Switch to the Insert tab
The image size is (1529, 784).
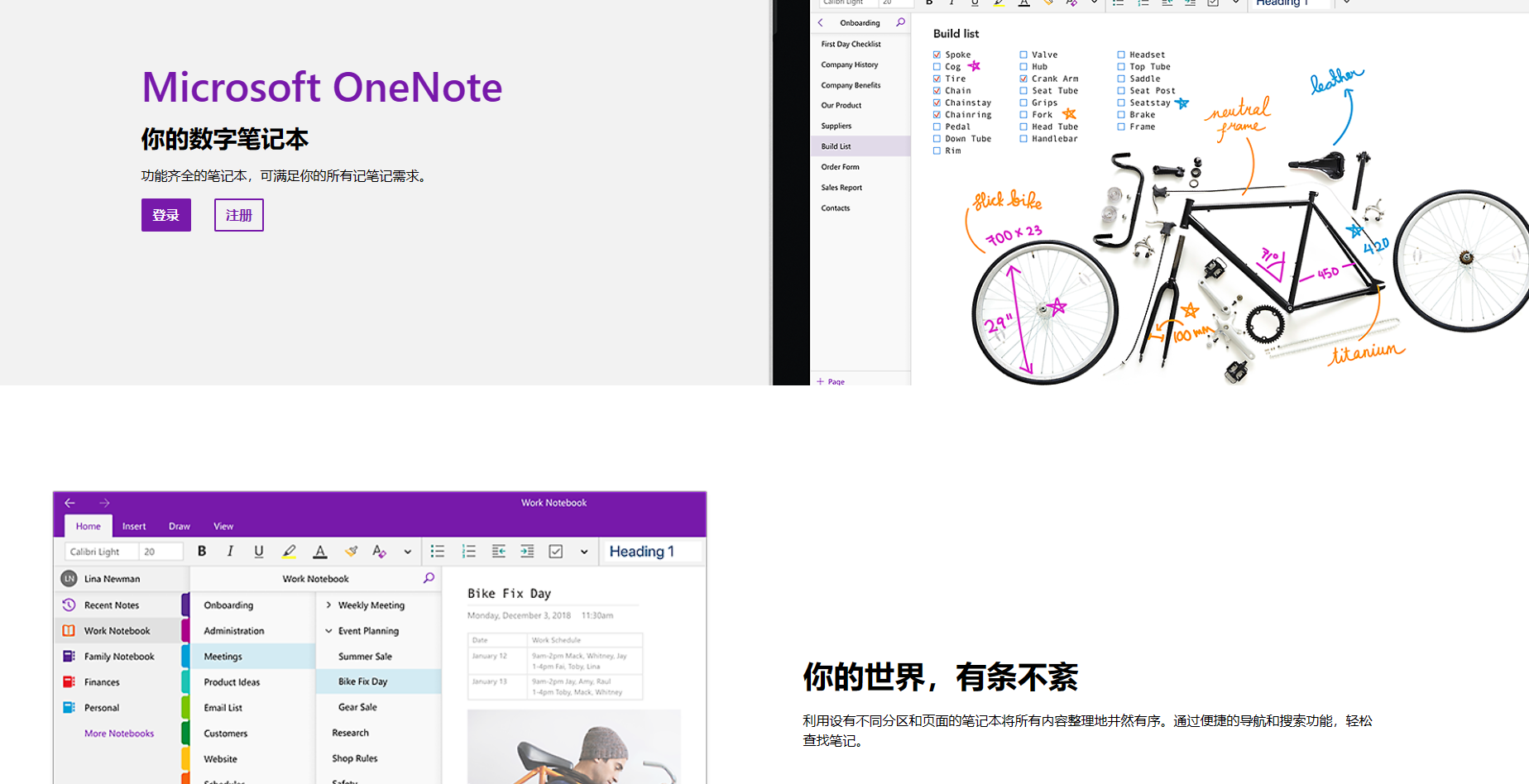click(x=134, y=526)
